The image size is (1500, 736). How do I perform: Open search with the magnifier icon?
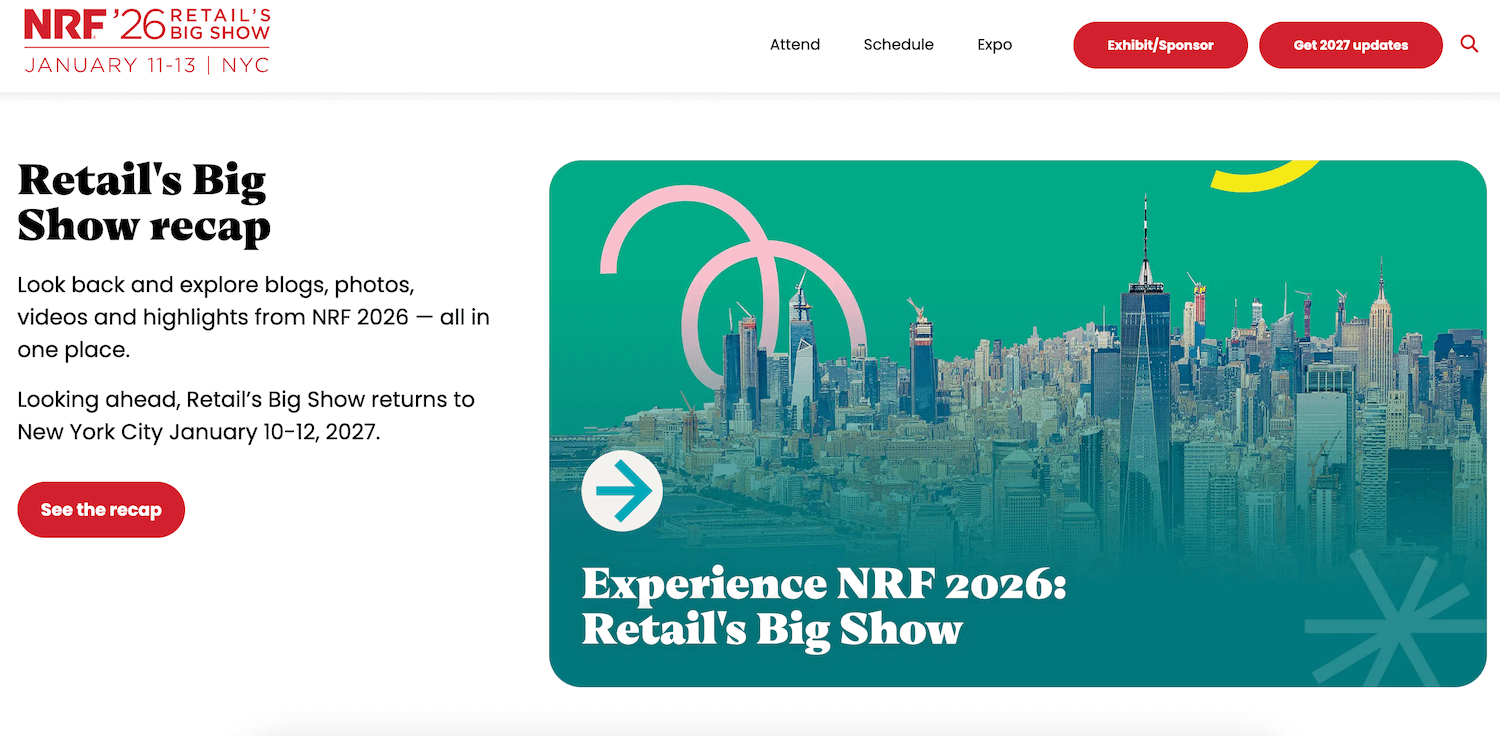(1469, 44)
